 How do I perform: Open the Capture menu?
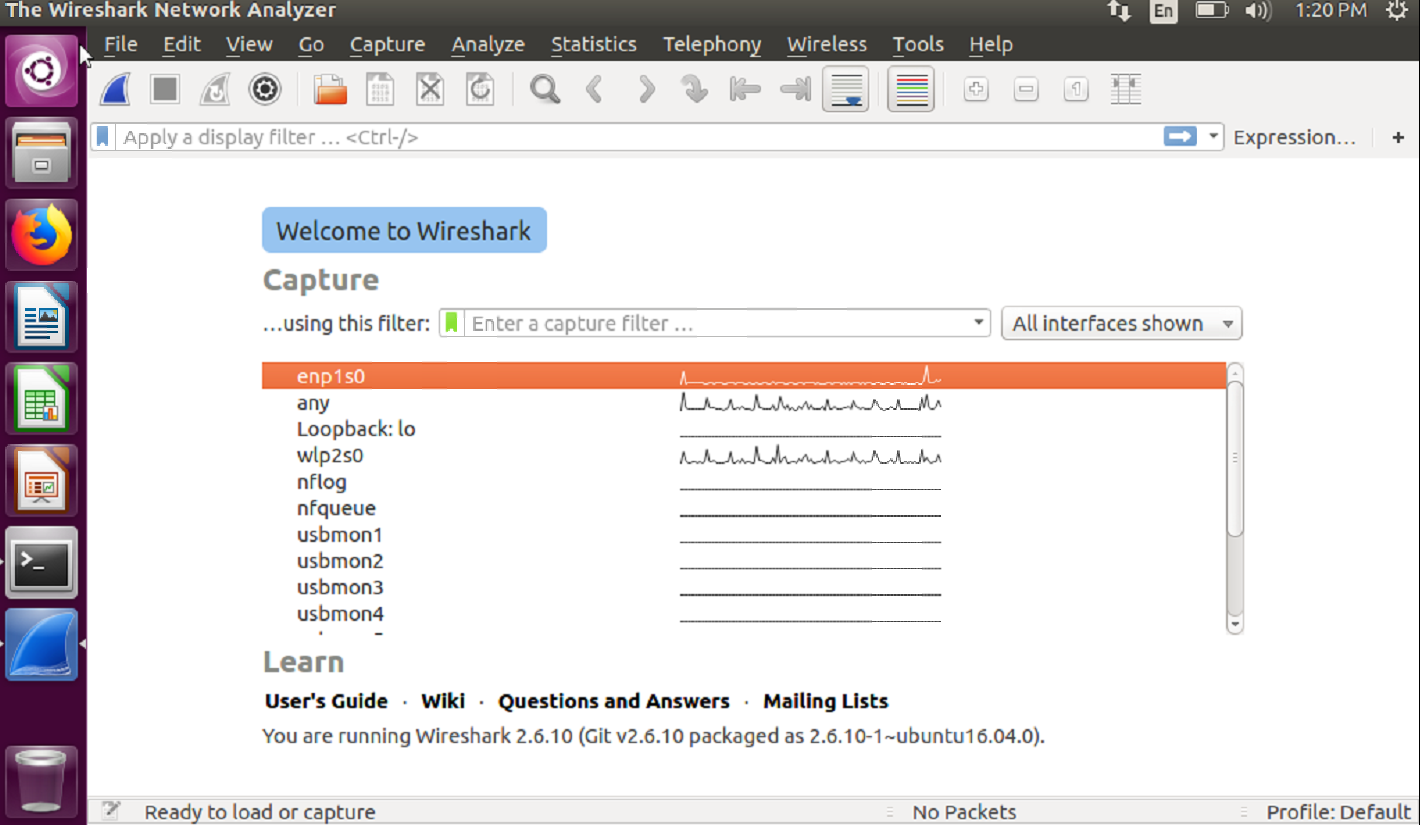point(387,44)
